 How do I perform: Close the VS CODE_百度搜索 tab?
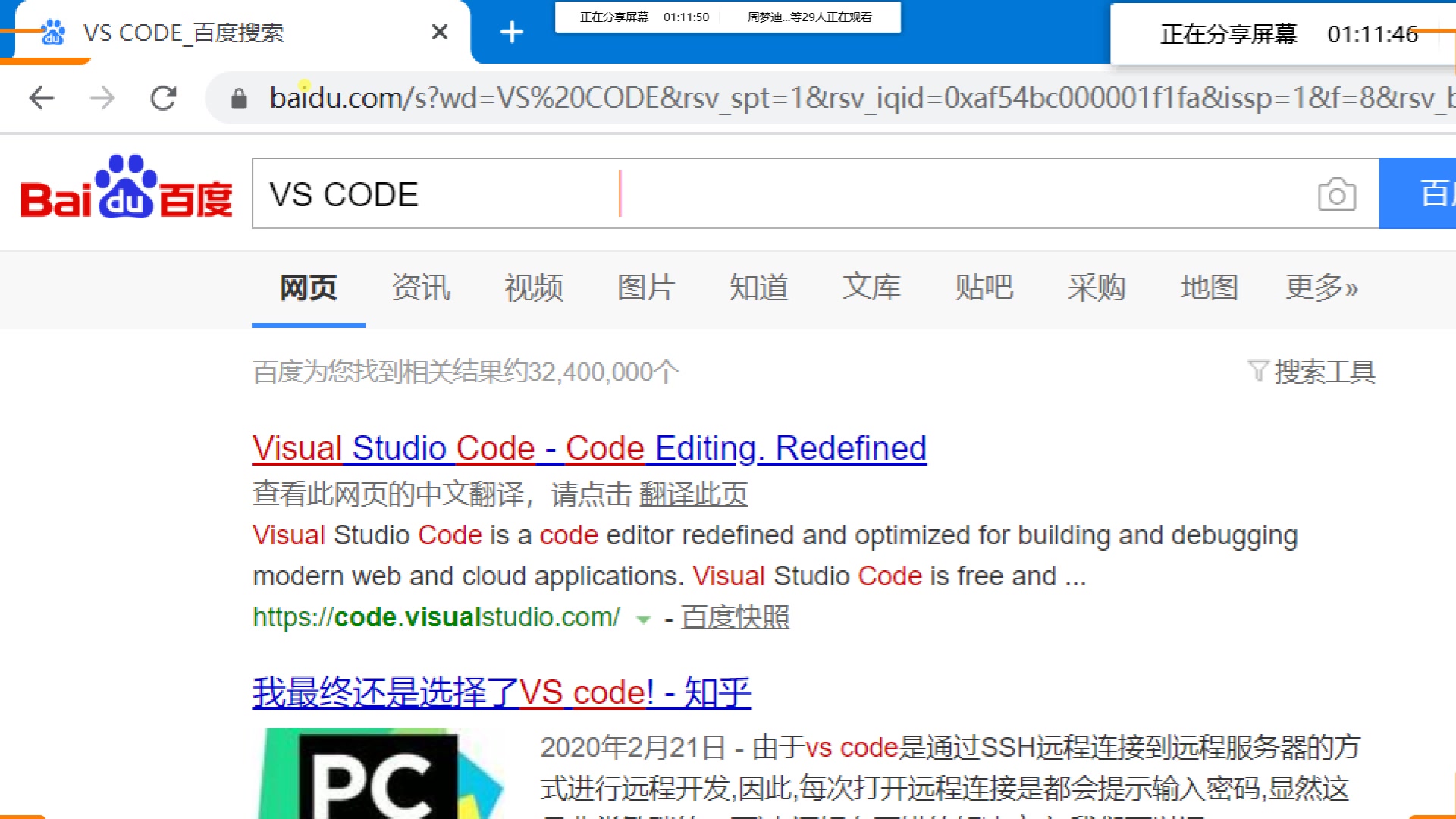point(440,33)
